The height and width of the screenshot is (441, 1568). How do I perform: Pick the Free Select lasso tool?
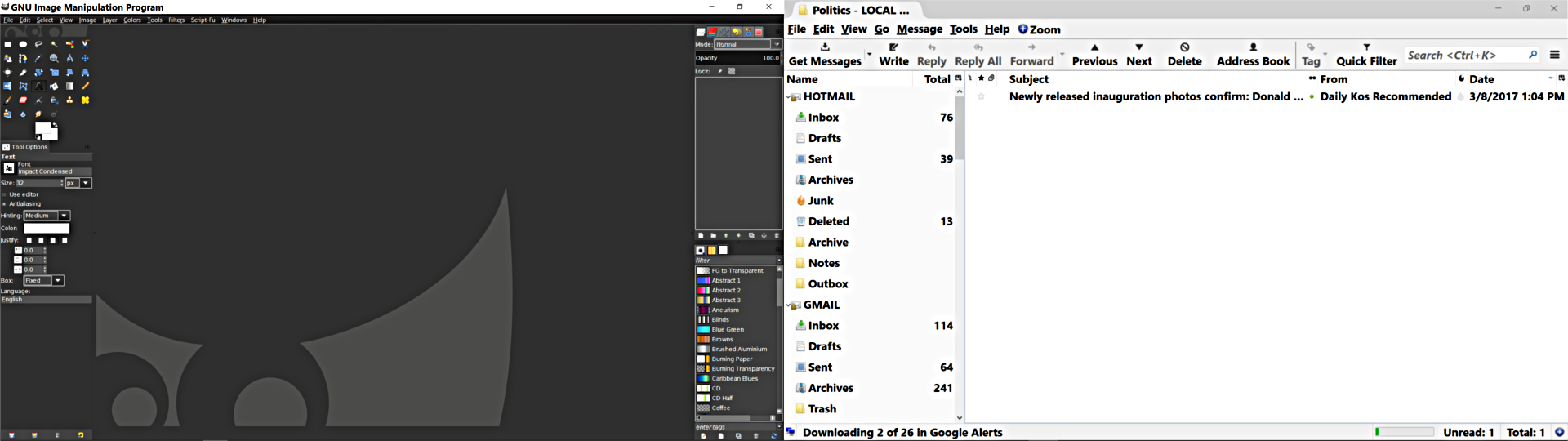pyautogui.click(x=38, y=44)
